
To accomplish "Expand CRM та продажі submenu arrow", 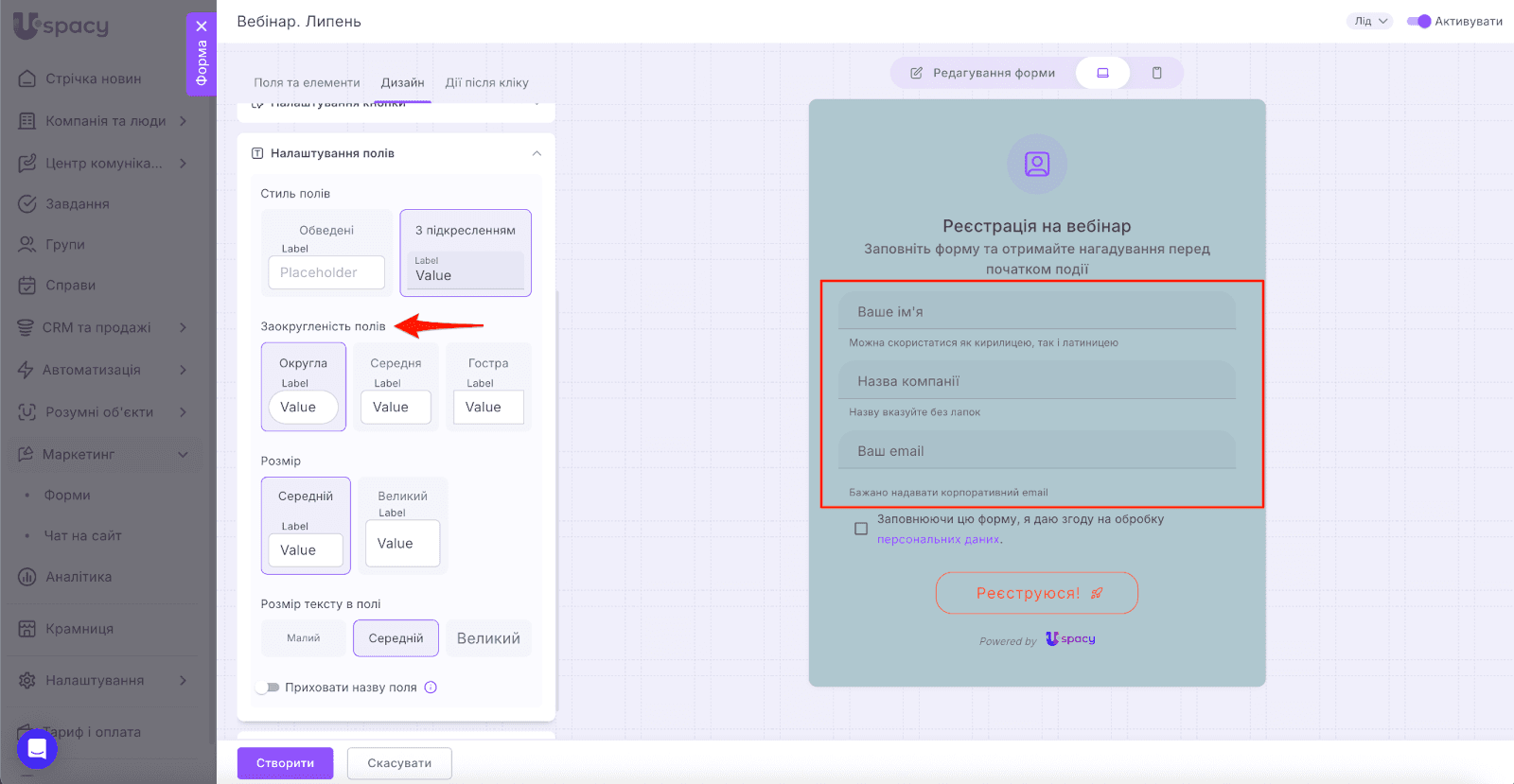I will (x=183, y=327).
